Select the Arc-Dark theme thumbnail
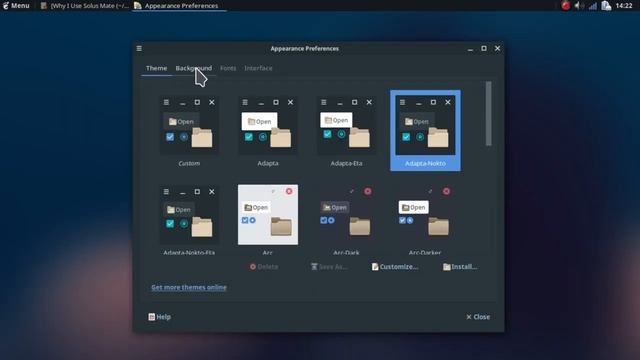The width and height of the screenshot is (640, 360). 347,215
